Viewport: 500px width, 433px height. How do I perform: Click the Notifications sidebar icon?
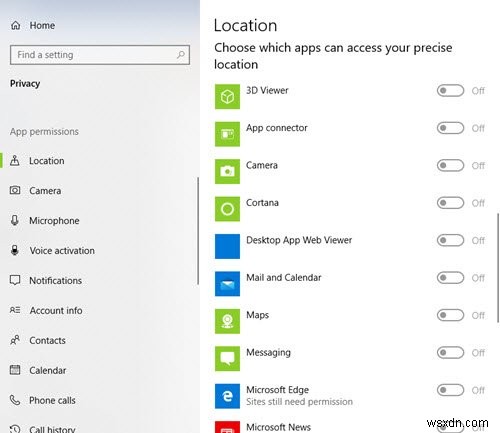tap(15, 280)
